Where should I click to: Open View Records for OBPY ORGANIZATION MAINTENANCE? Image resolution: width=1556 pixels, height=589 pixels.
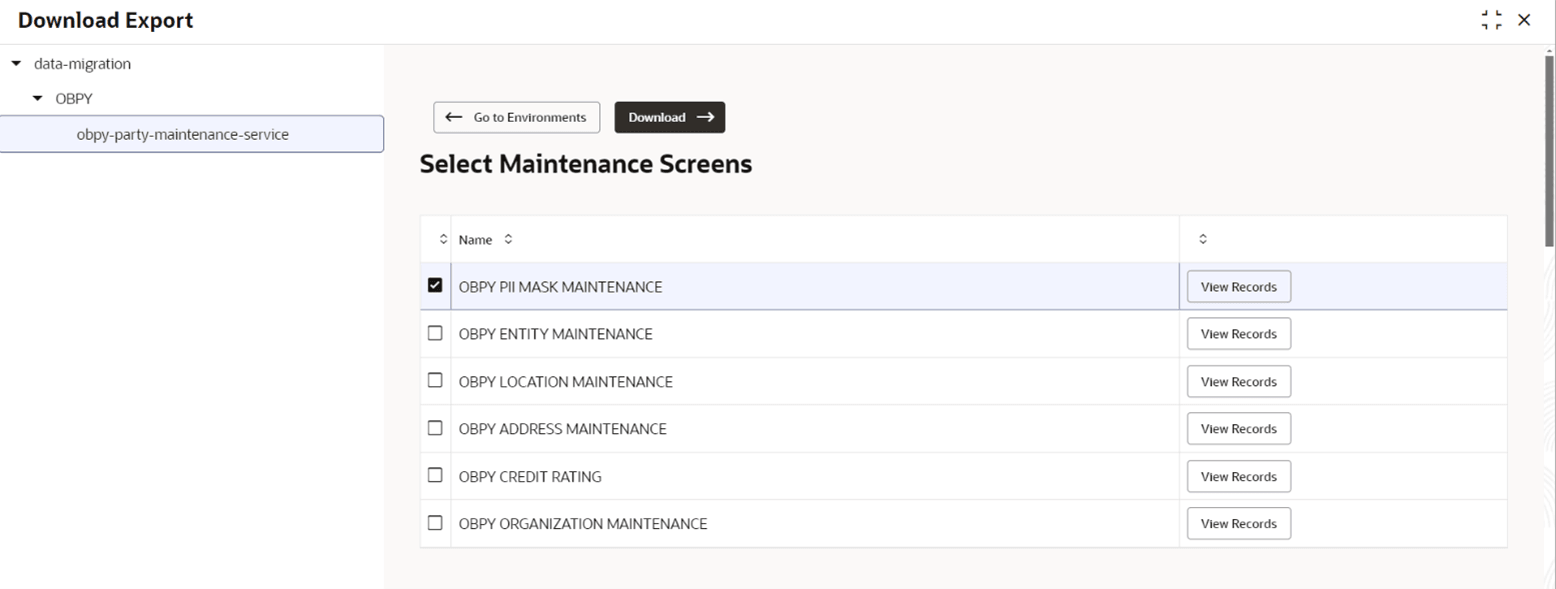click(1239, 523)
